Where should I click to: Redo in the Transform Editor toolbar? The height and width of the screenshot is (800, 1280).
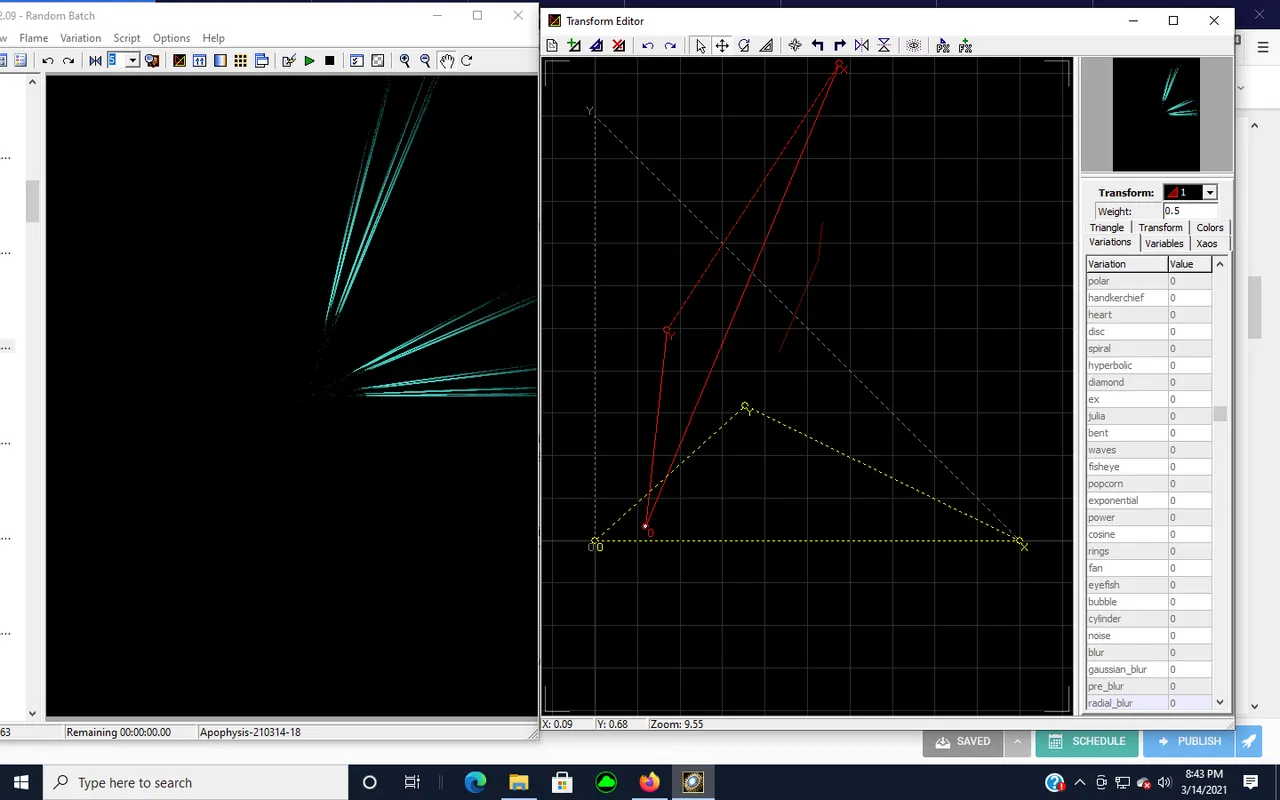(x=670, y=46)
